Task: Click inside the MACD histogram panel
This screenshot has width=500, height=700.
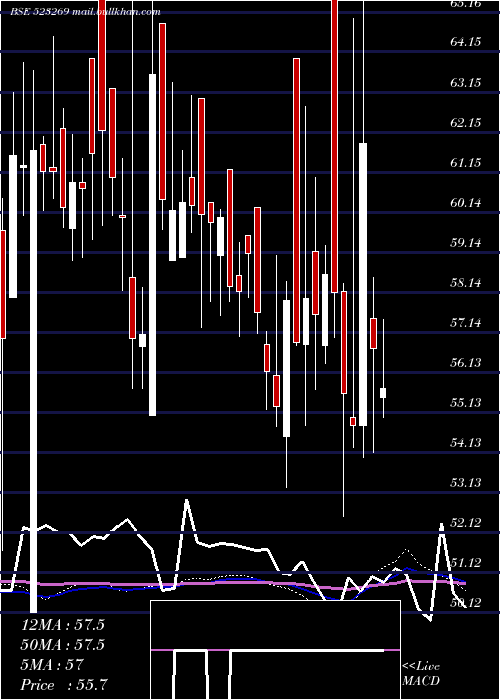Action: tap(275, 650)
